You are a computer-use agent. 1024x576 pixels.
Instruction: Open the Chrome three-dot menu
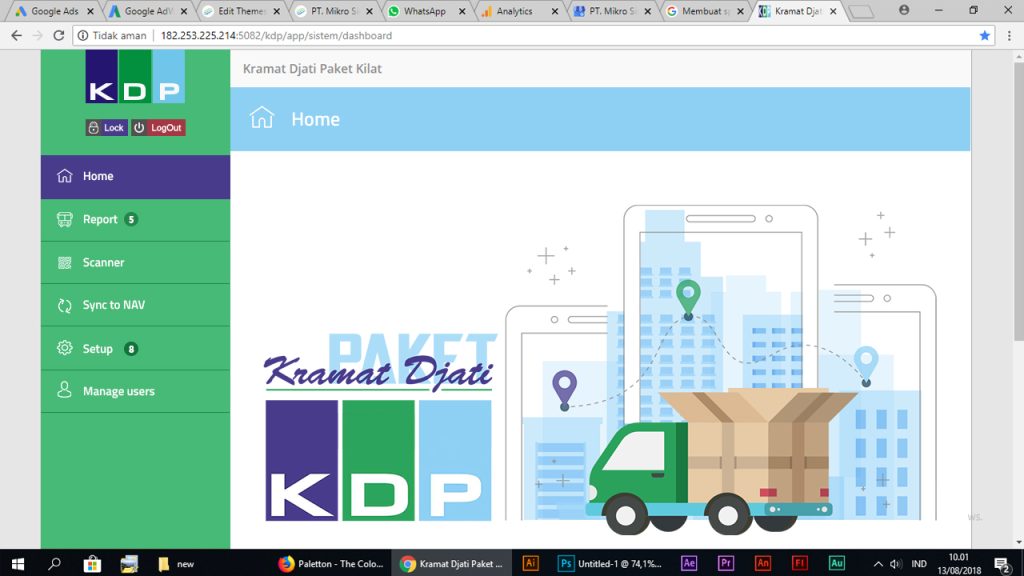tap(1009, 35)
